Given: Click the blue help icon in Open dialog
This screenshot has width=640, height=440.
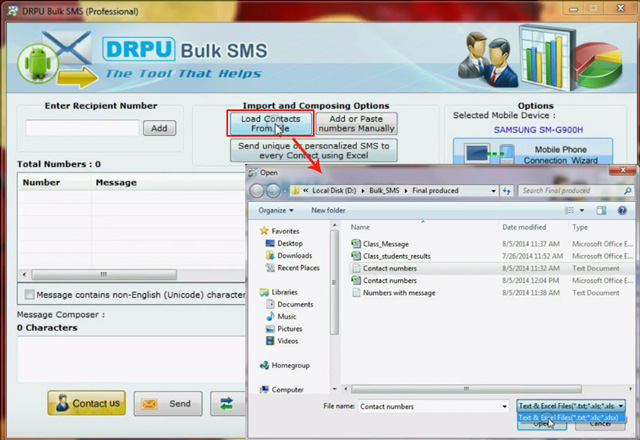Looking at the screenshot, I should tap(622, 210).
